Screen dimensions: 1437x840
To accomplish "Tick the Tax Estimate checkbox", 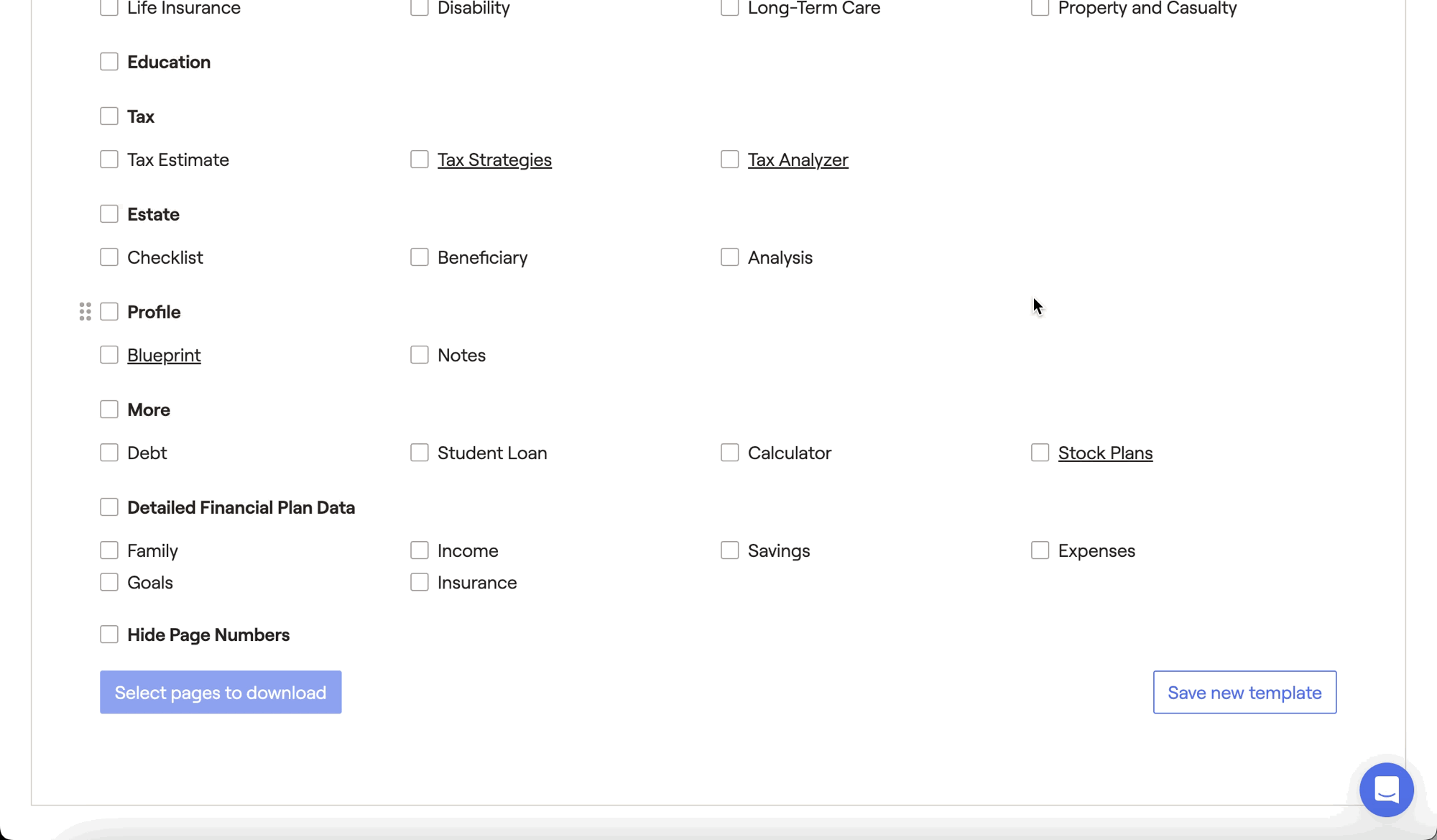I will click(x=109, y=160).
